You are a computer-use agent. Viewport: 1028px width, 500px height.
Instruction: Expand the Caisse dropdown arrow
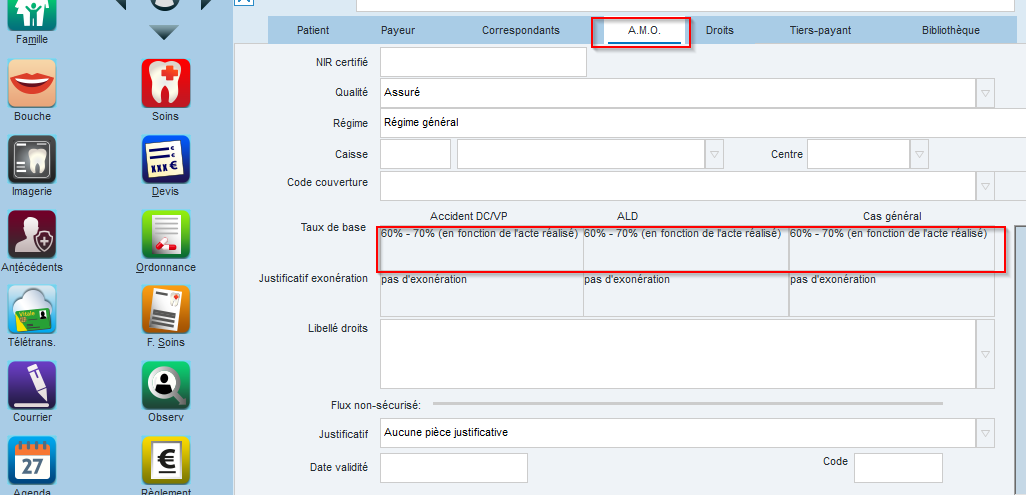click(x=715, y=155)
